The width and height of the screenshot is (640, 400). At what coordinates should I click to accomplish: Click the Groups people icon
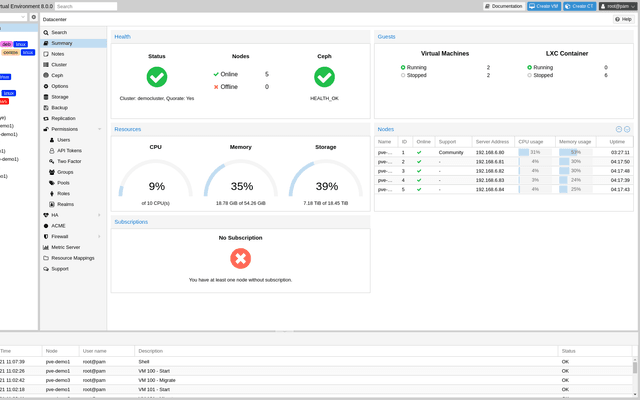pyautogui.click(x=52, y=172)
